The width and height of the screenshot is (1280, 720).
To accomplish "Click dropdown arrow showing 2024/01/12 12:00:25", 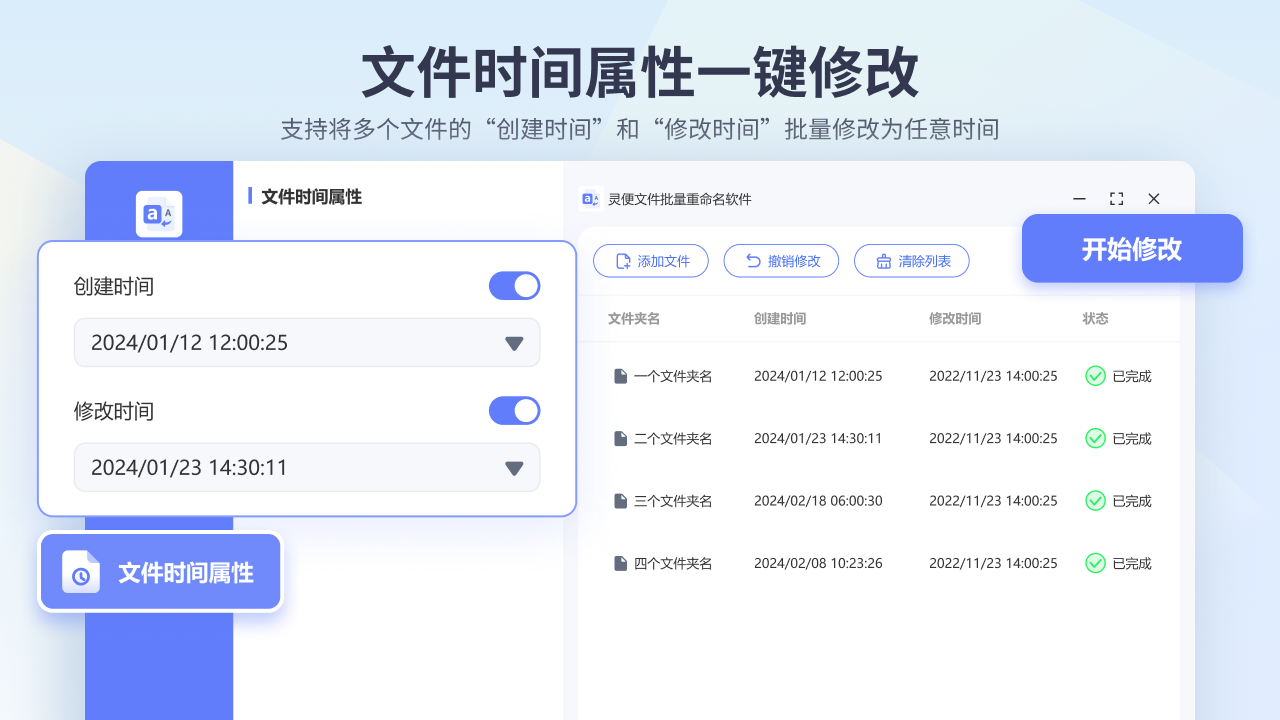I will [x=516, y=342].
